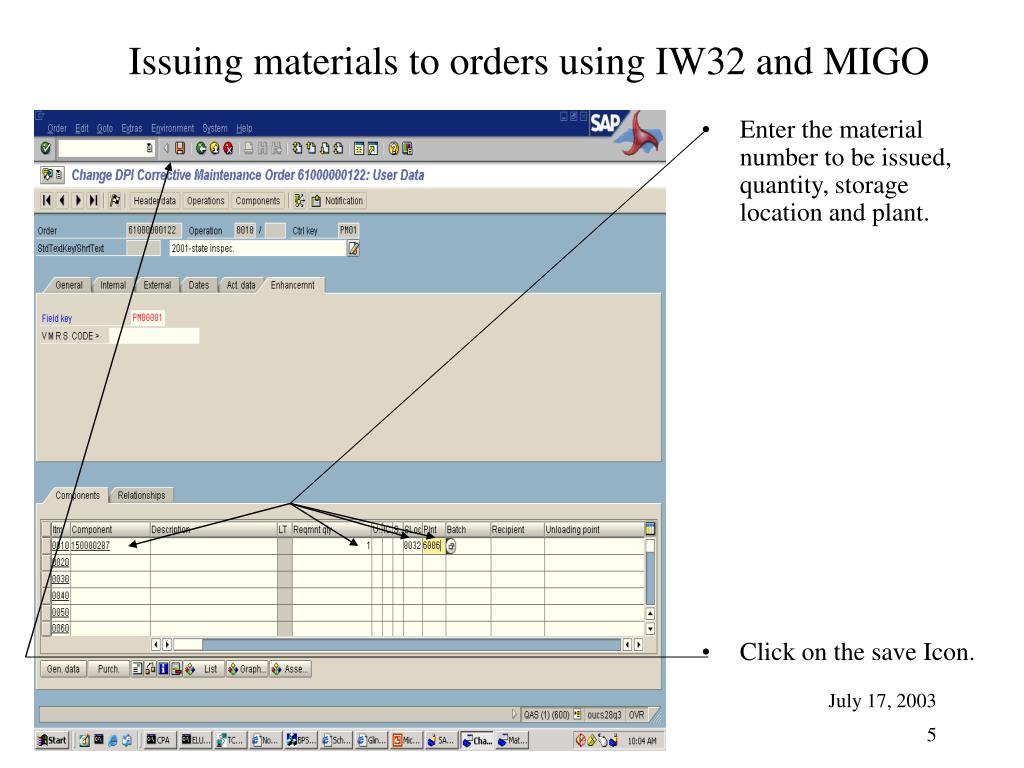Click the Create new session icon
This screenshot has width=1024, height=768.
[359, 148]
